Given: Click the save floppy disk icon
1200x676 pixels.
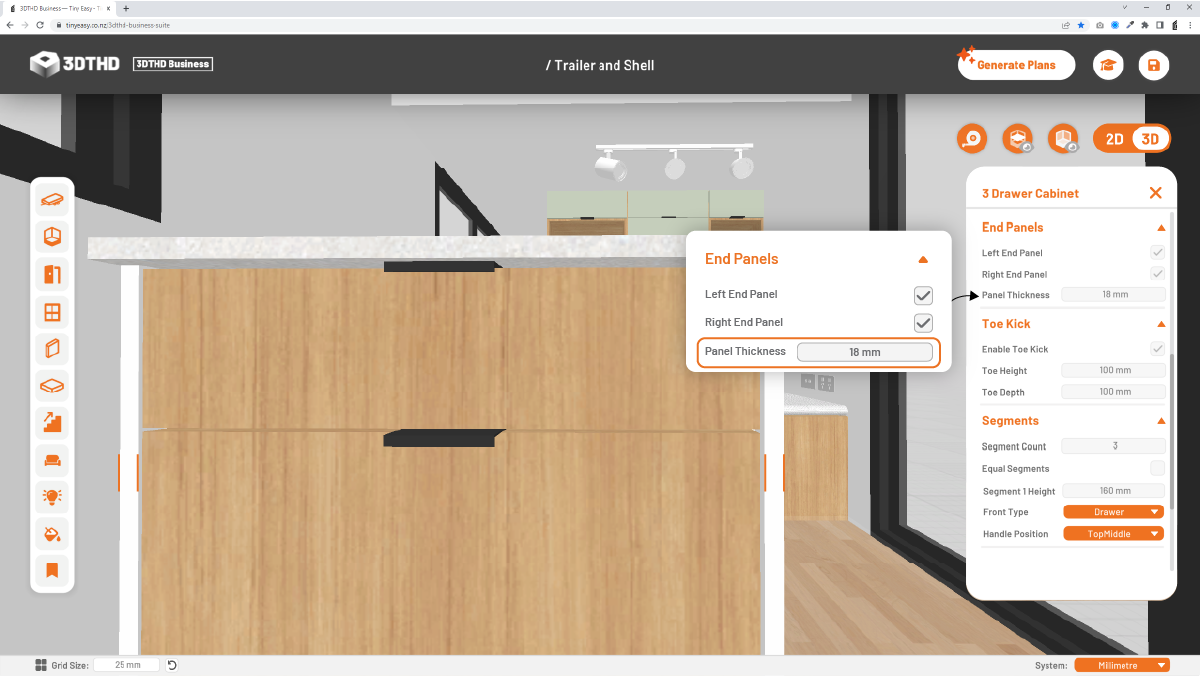Looking at the screenshot, I should [1154, 65].
